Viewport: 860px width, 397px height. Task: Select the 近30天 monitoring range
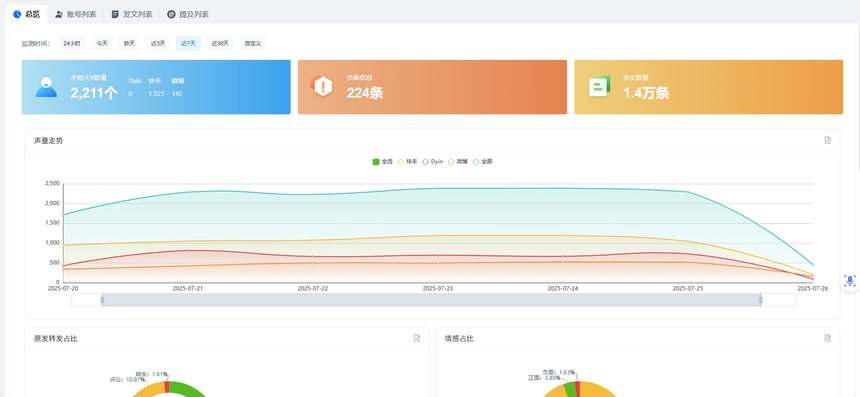[x=220, y=43]
